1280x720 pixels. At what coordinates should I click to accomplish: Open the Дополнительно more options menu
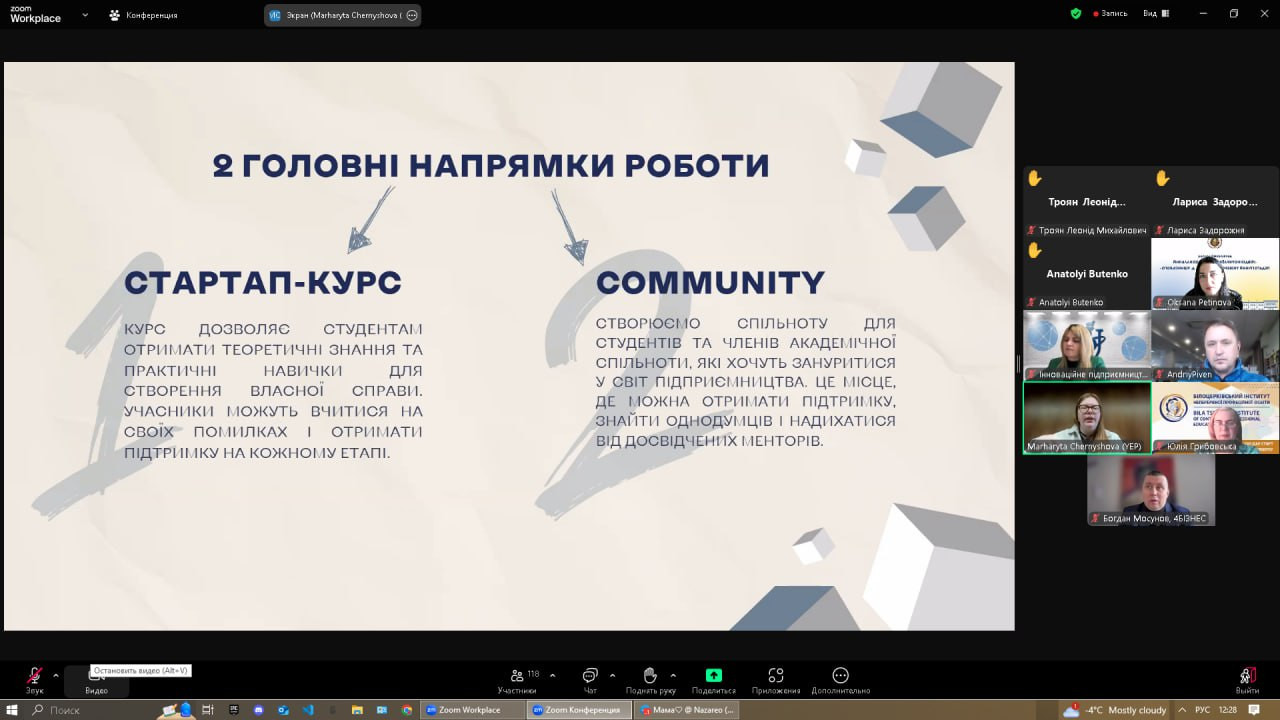pos(840,681)
